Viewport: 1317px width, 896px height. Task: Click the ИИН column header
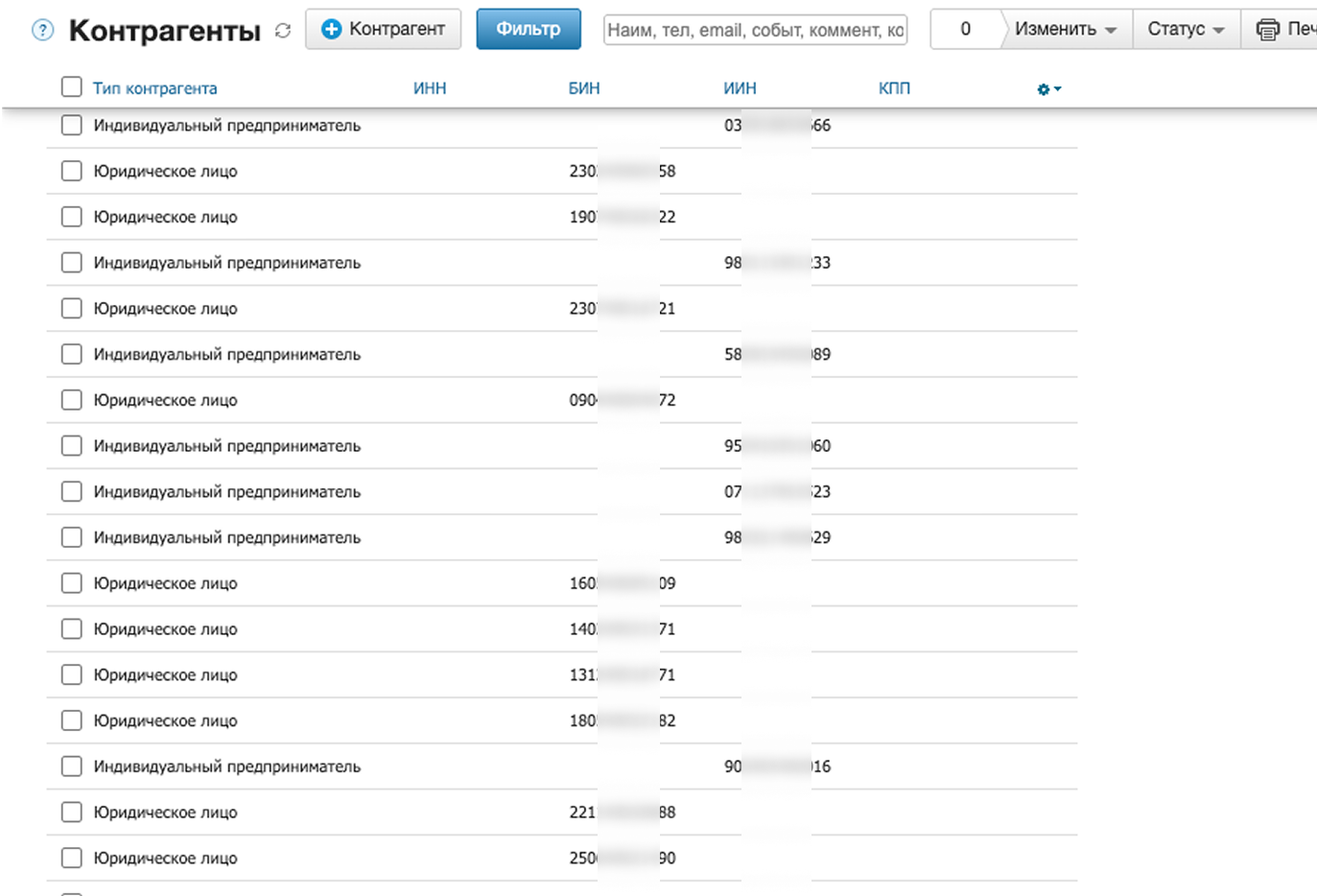[740, 88]
